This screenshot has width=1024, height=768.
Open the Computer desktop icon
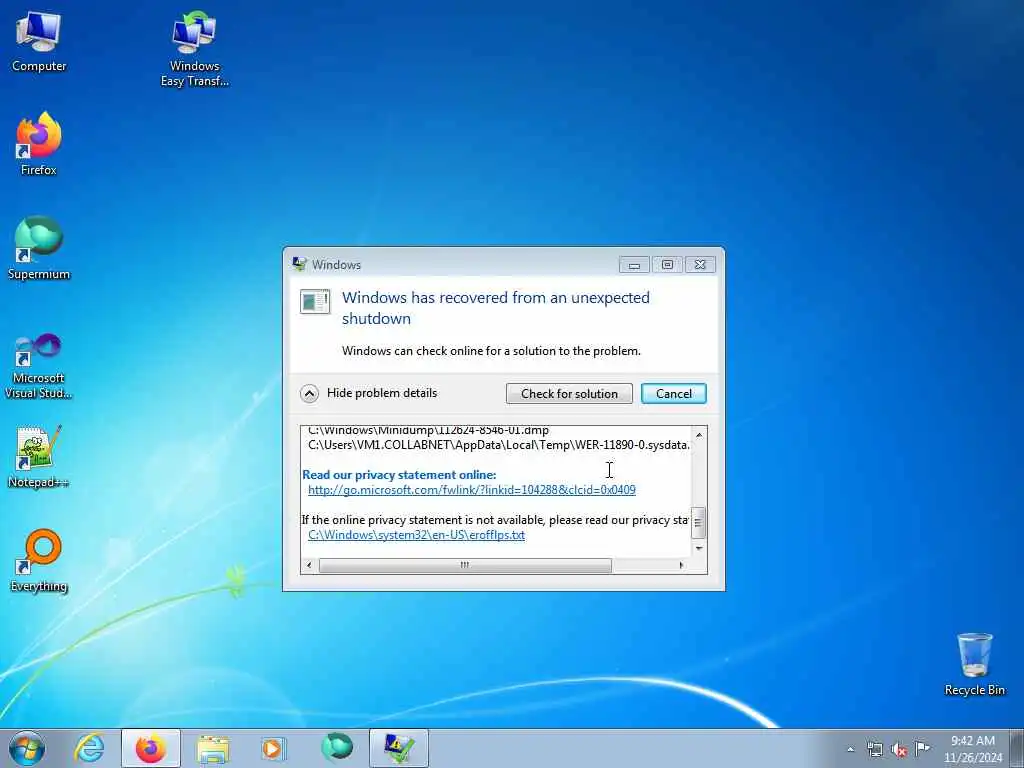39,42
